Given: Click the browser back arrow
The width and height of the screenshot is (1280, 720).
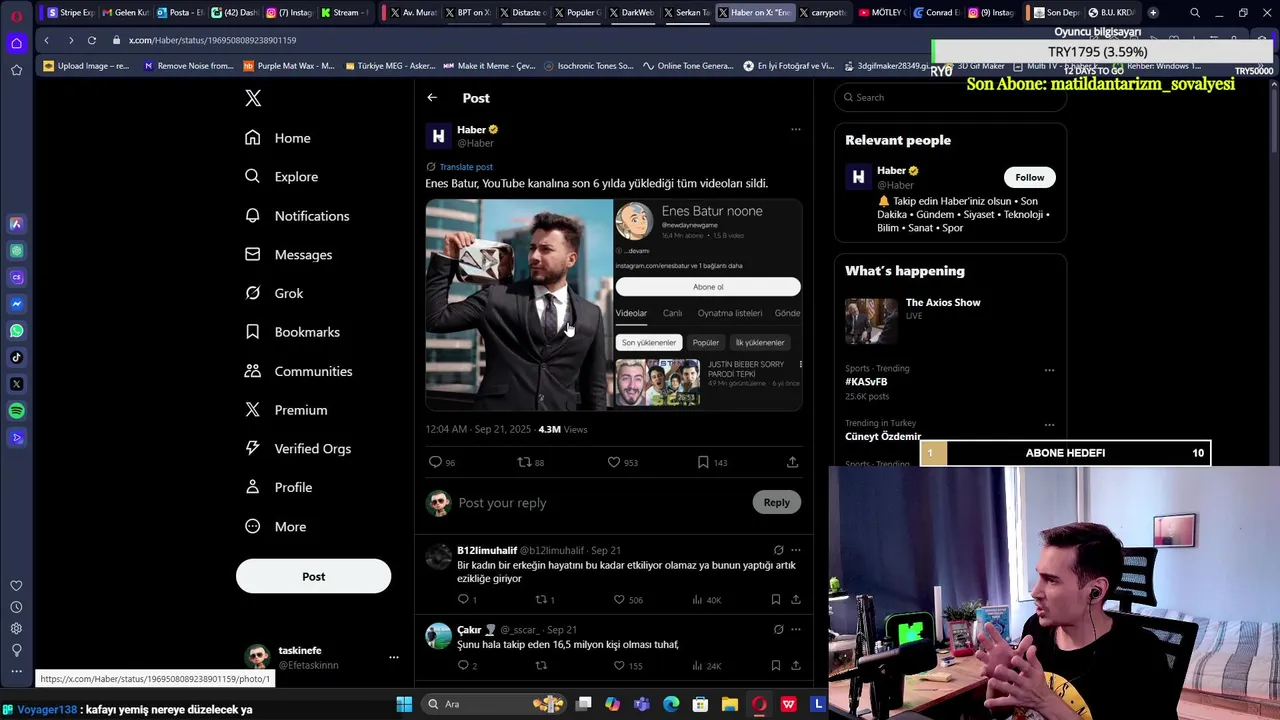Looking at the screenshot, I should click(46, 40).
